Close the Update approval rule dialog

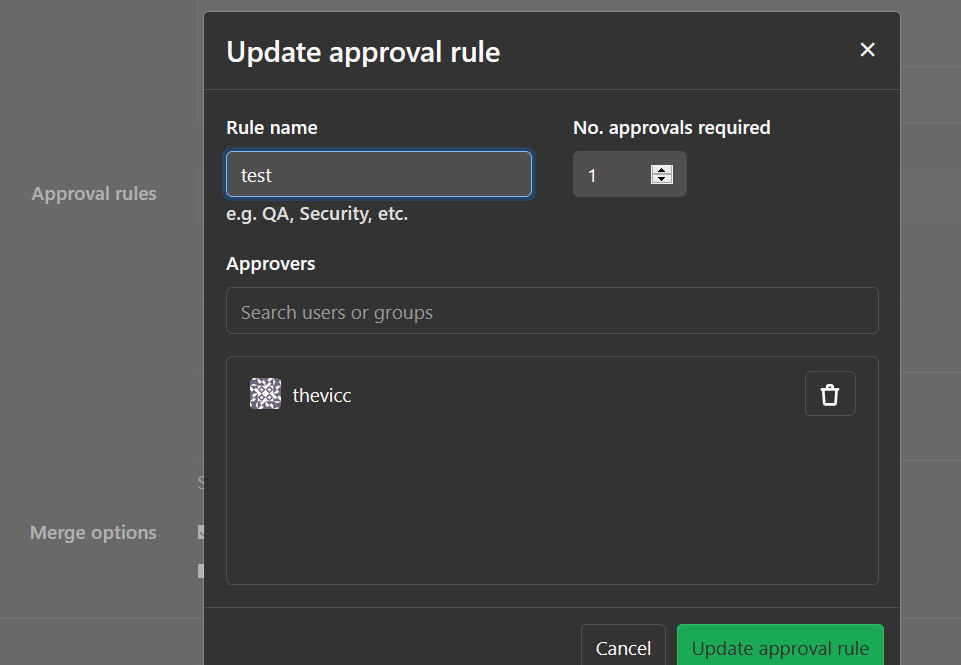(x=867, y=50)
